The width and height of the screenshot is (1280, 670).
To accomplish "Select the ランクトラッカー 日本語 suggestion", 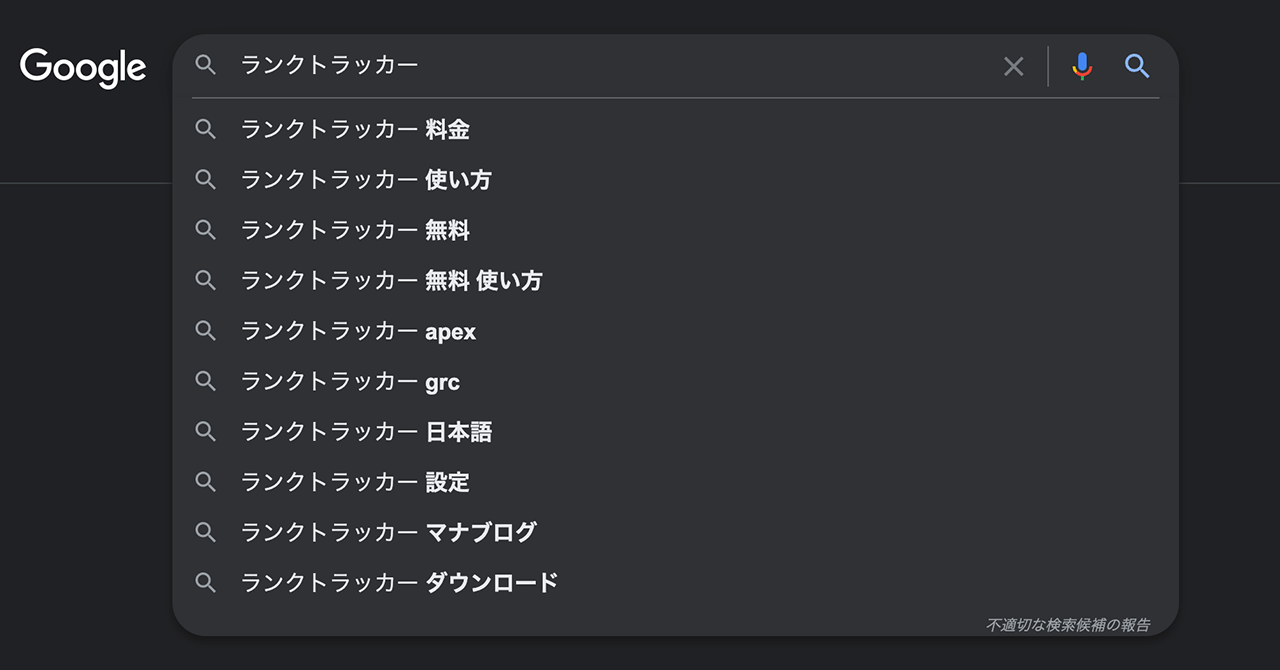I will coord(366,432).
